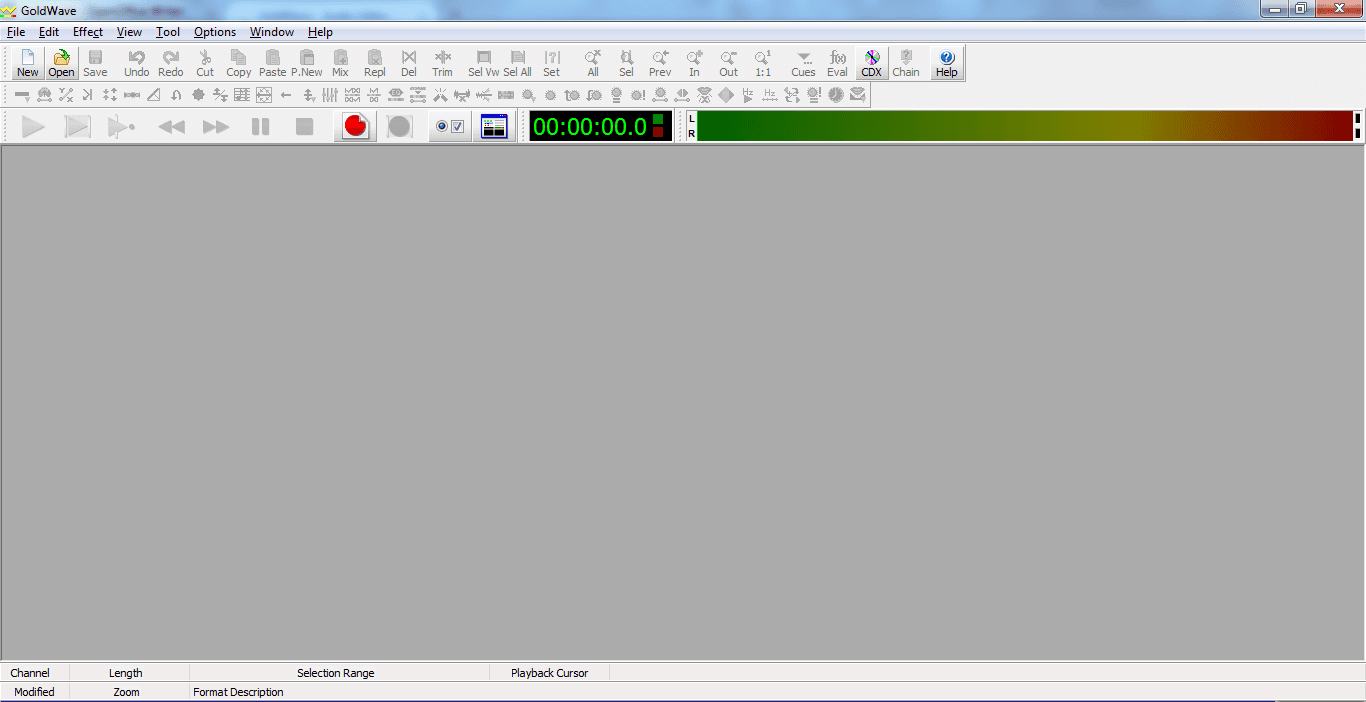Click the greyed-out round record button
This screenshot has height=702, width=1366.
[x=399, y=127]
